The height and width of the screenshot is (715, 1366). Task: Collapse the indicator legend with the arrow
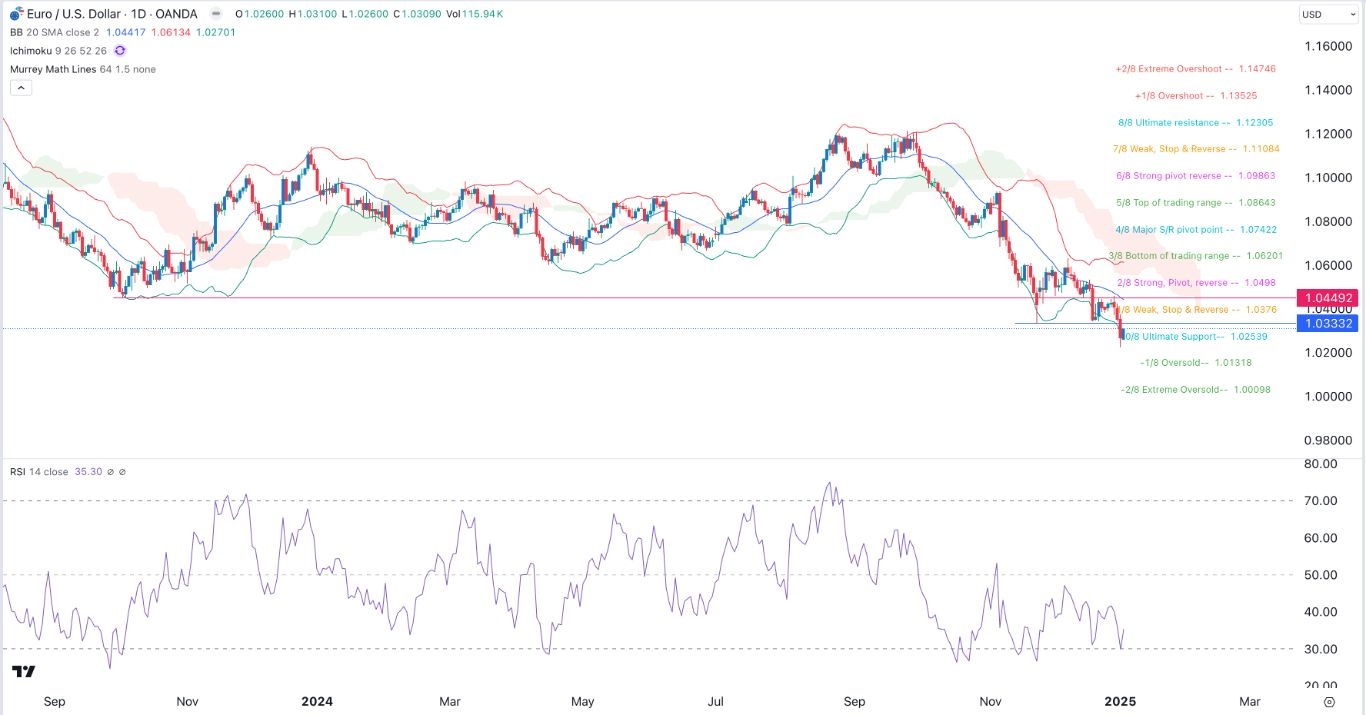point(20,87)
